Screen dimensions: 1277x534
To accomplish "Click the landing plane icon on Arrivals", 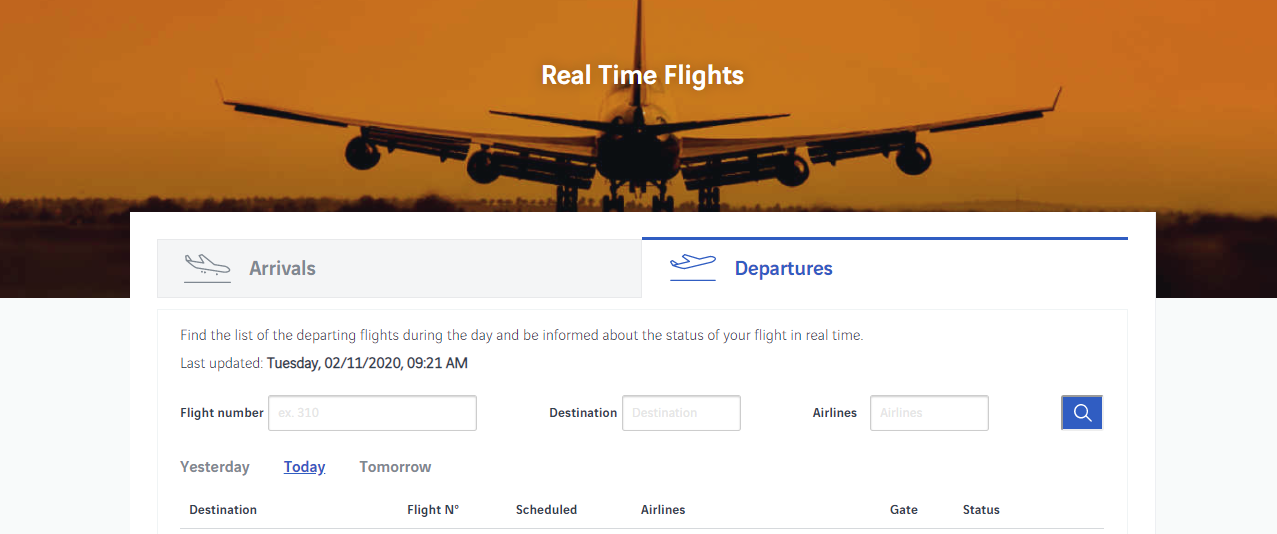I will tap(207, 268).
